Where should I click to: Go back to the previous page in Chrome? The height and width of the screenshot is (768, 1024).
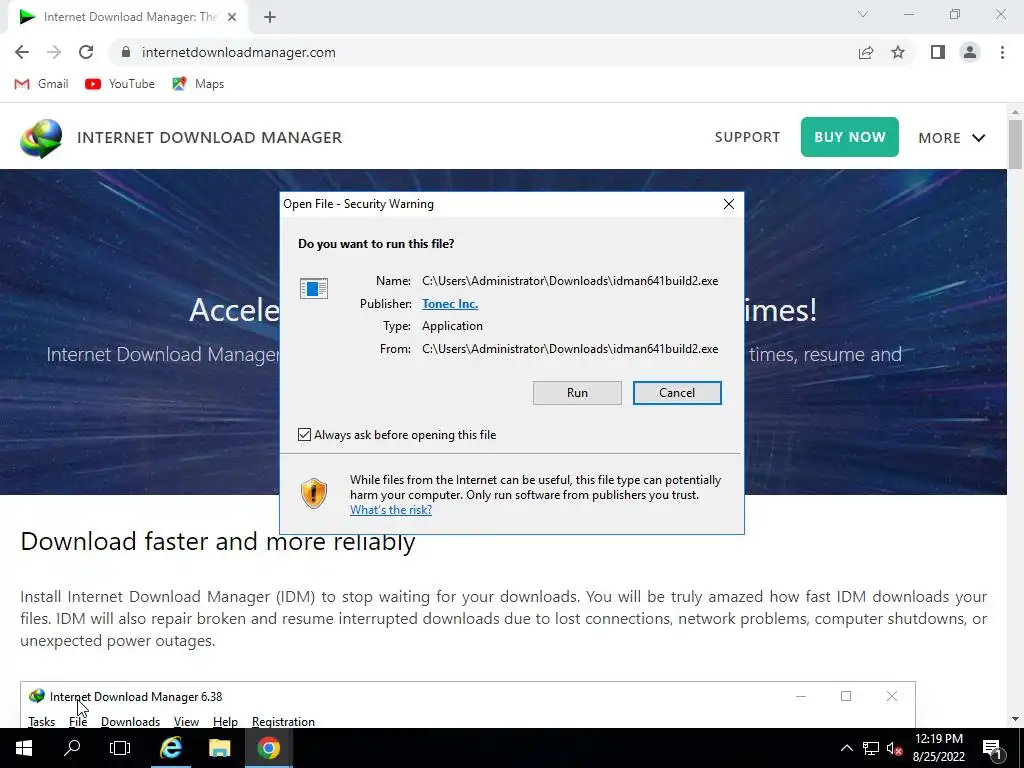pyautogui.click(x=22, y=52)
